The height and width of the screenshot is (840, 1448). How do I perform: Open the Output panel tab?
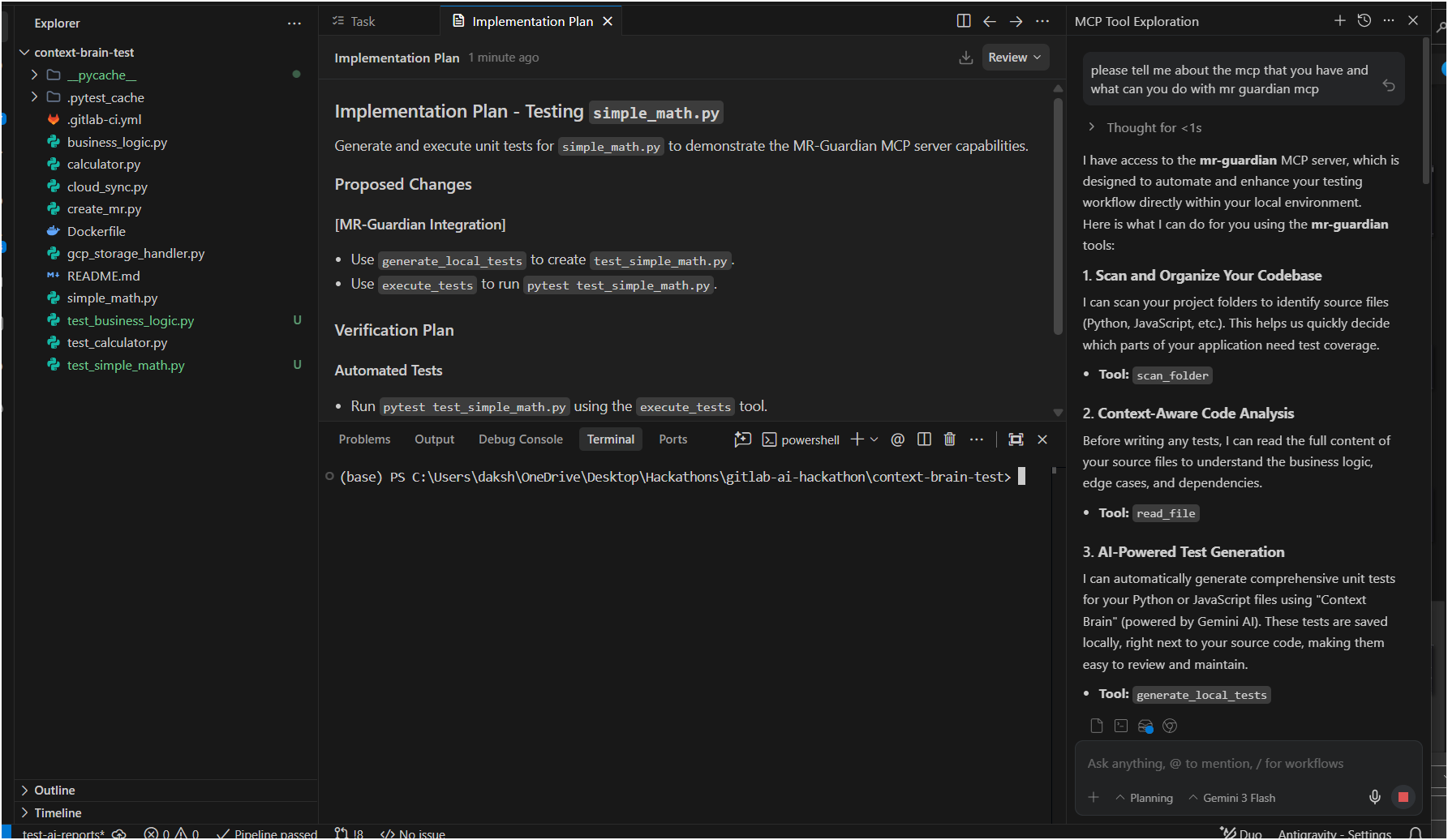point(434,439)
